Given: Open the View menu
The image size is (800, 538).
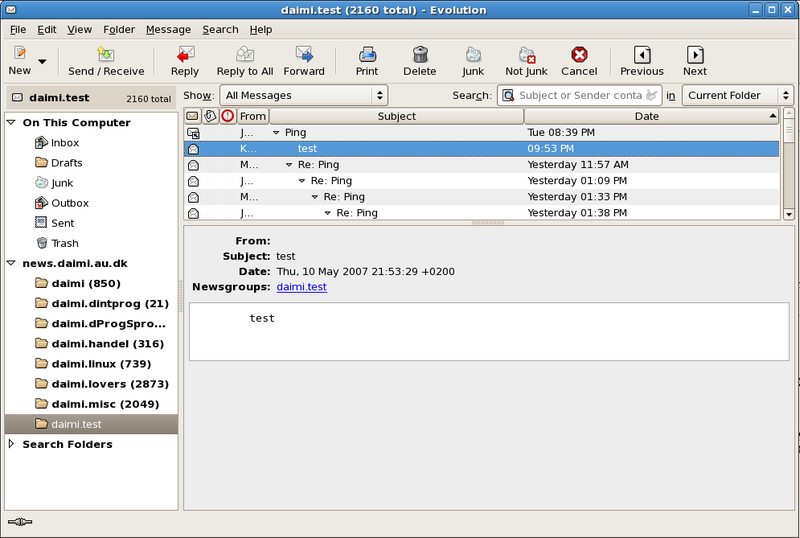Looking at the screenshot, I should pos(80,30).
